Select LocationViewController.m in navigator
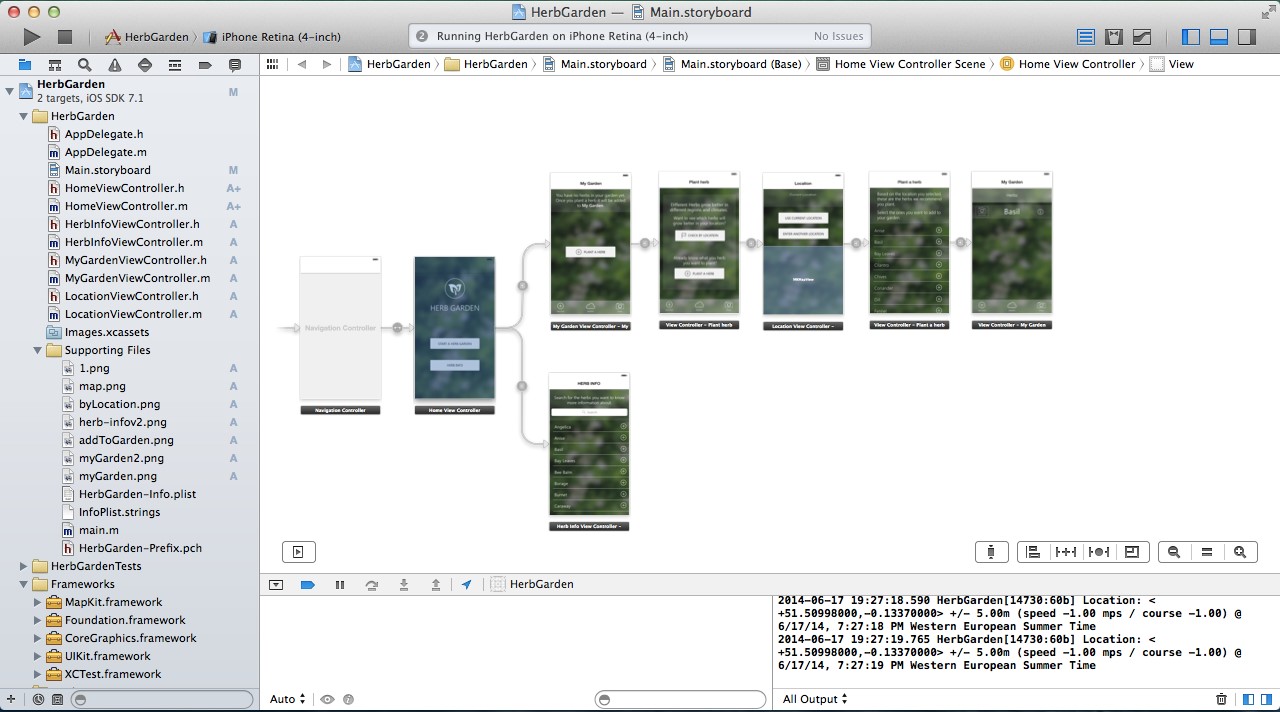Image resolution: width=1280 pixels, height=712 pixels. click(133, 314)
